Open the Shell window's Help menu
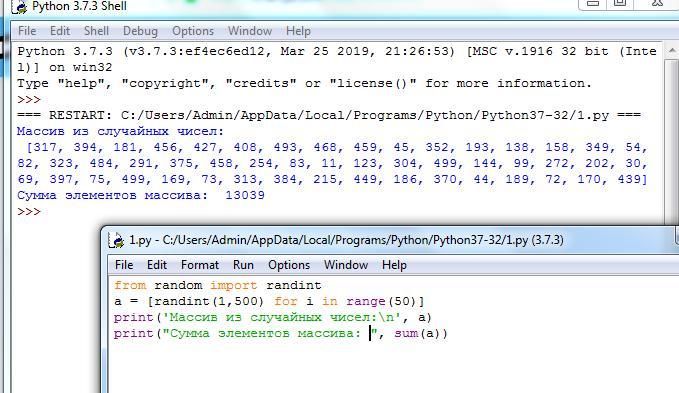Screen dimensions: 679x393 click(x=298, y=31)
